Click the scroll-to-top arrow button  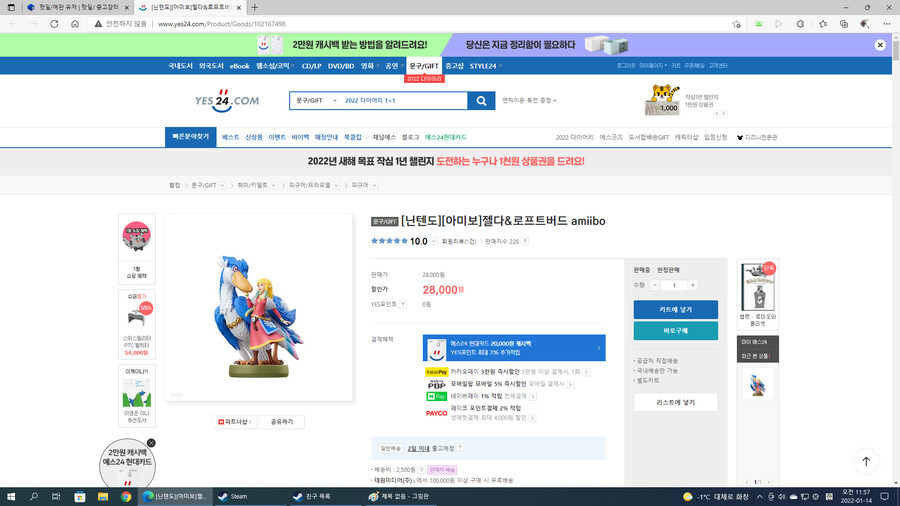(866, 461)
